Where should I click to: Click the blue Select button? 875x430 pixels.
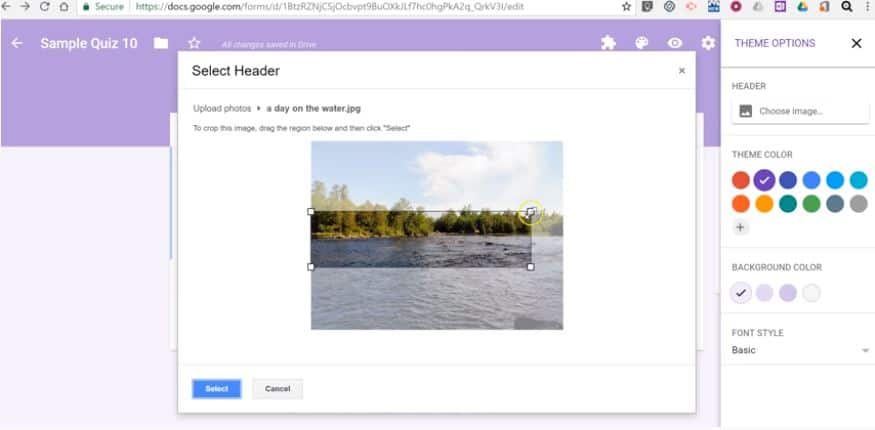click(x=217, y=389)
